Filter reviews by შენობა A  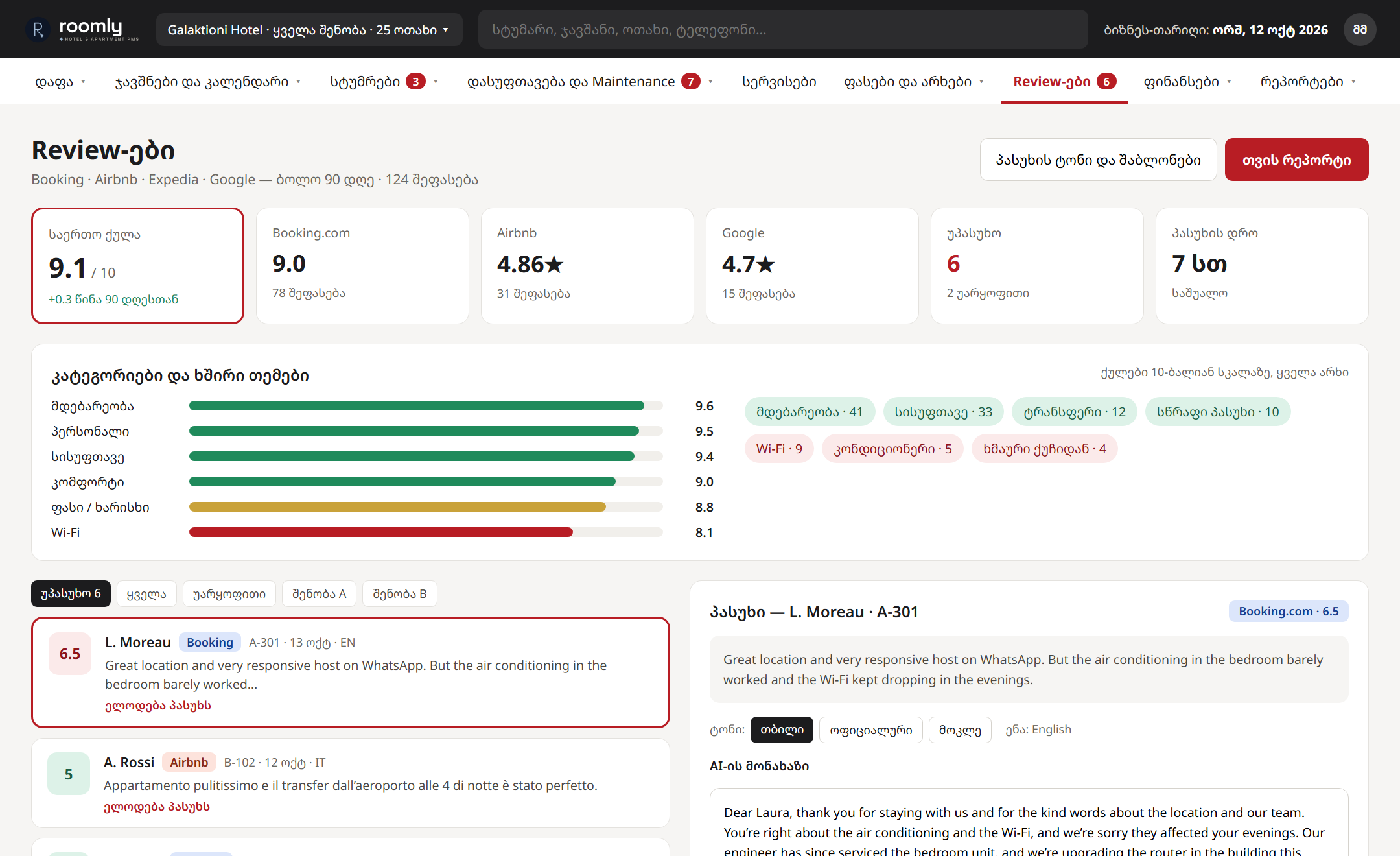tap(319, 594)
